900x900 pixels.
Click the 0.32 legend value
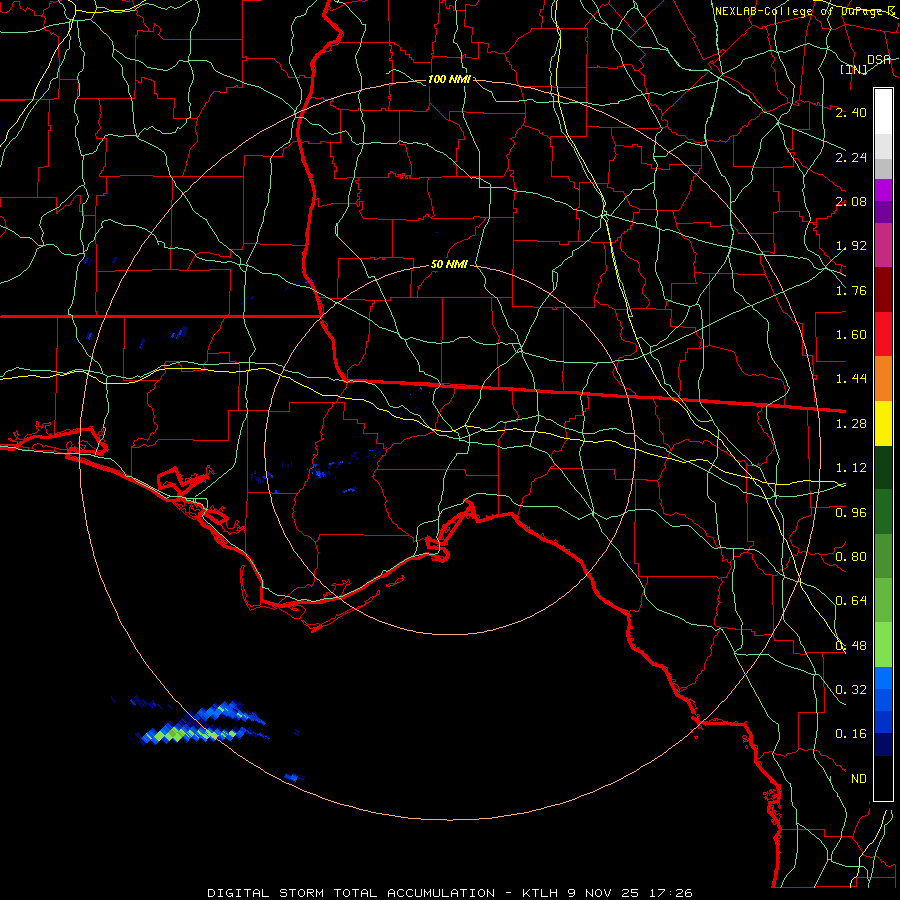coord(851,690)
